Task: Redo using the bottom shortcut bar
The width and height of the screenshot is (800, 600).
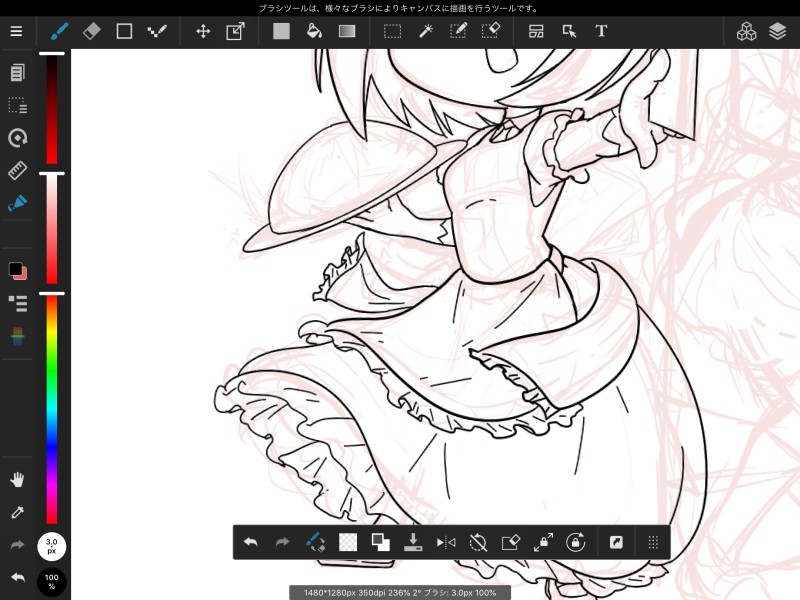Action: (x=283, y=542)
